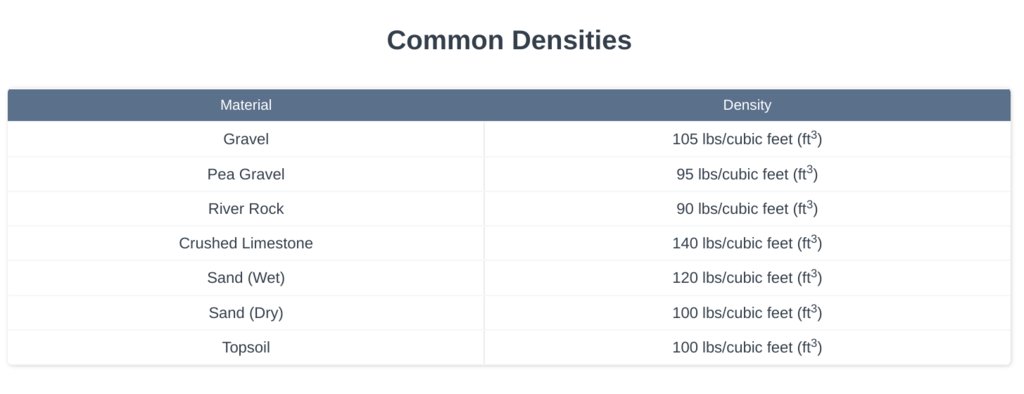Click the Common Densities heading
Image resolution: width=1024 pixels, height=394 pixels.
509,40
